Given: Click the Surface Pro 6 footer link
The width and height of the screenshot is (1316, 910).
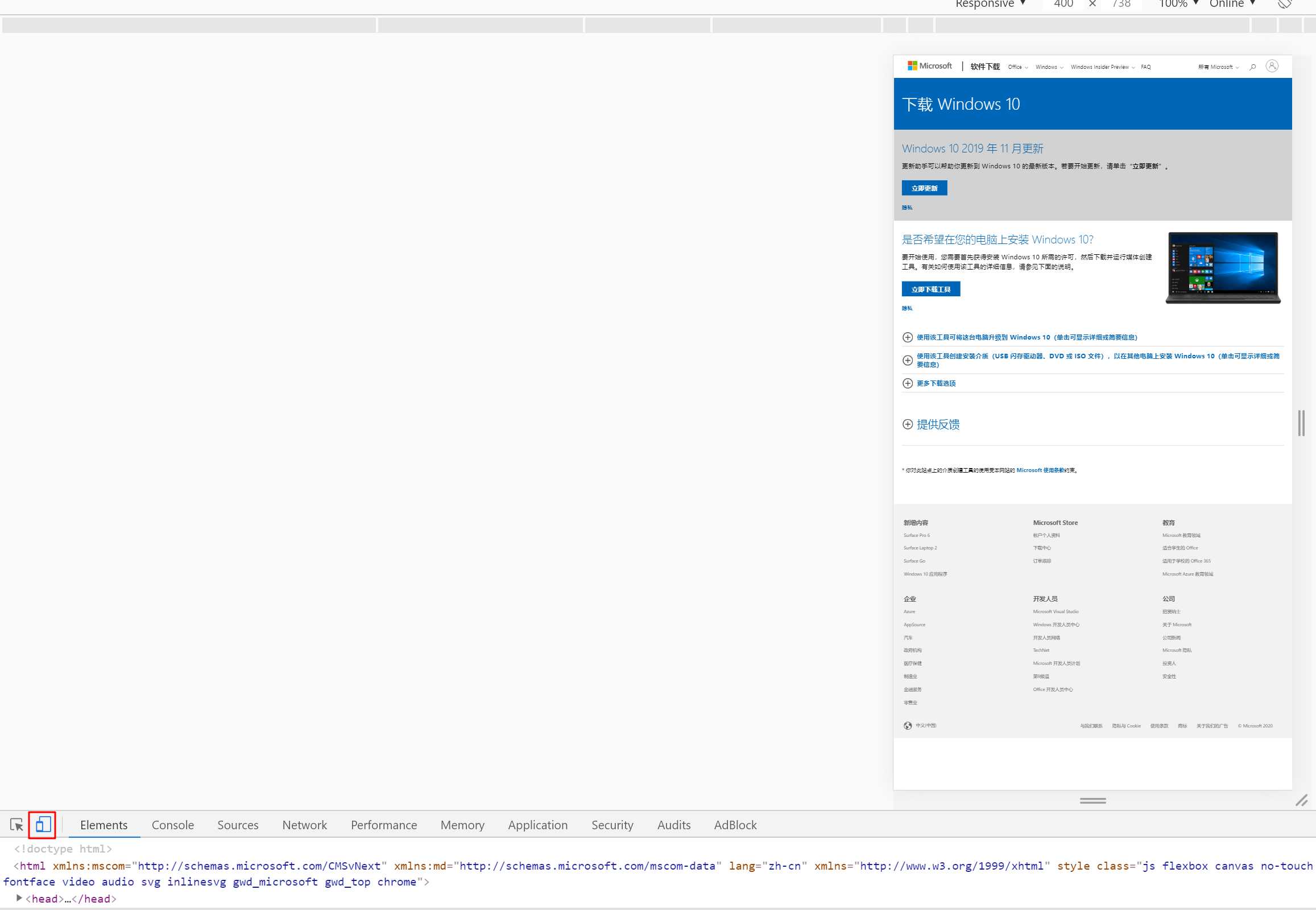Looking at the screenshot, I should 916,535.
